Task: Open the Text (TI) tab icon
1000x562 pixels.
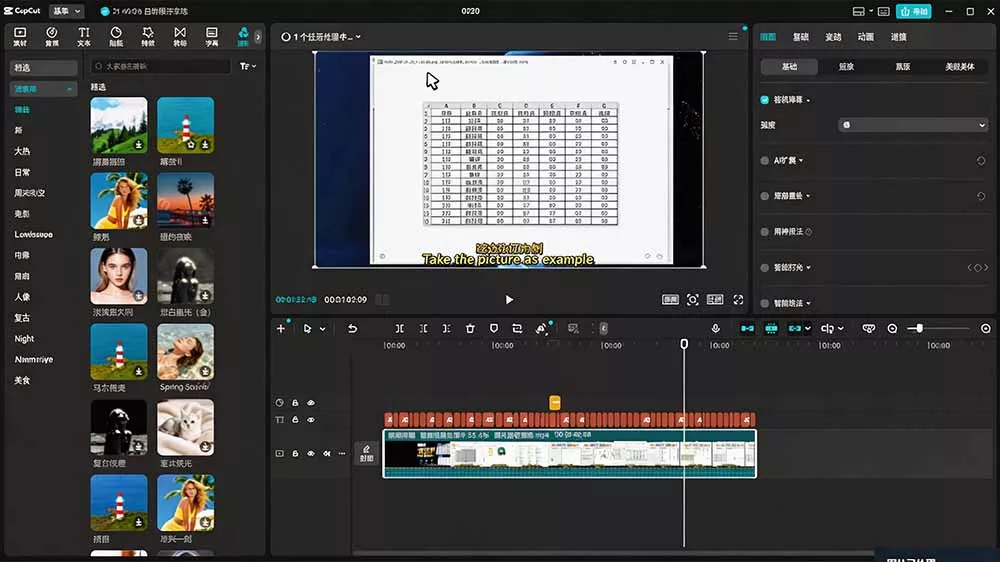Action: (84, 36)
